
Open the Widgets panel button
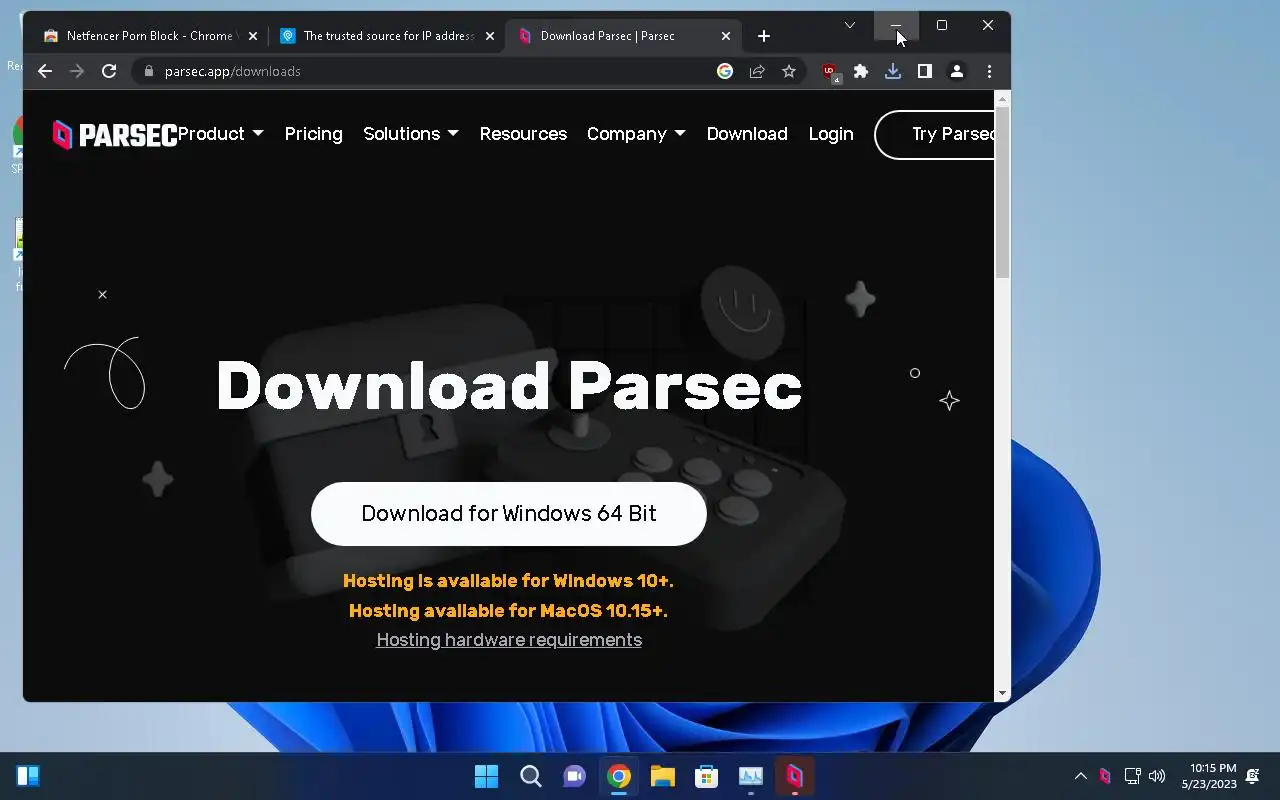[x=28, y=776]
